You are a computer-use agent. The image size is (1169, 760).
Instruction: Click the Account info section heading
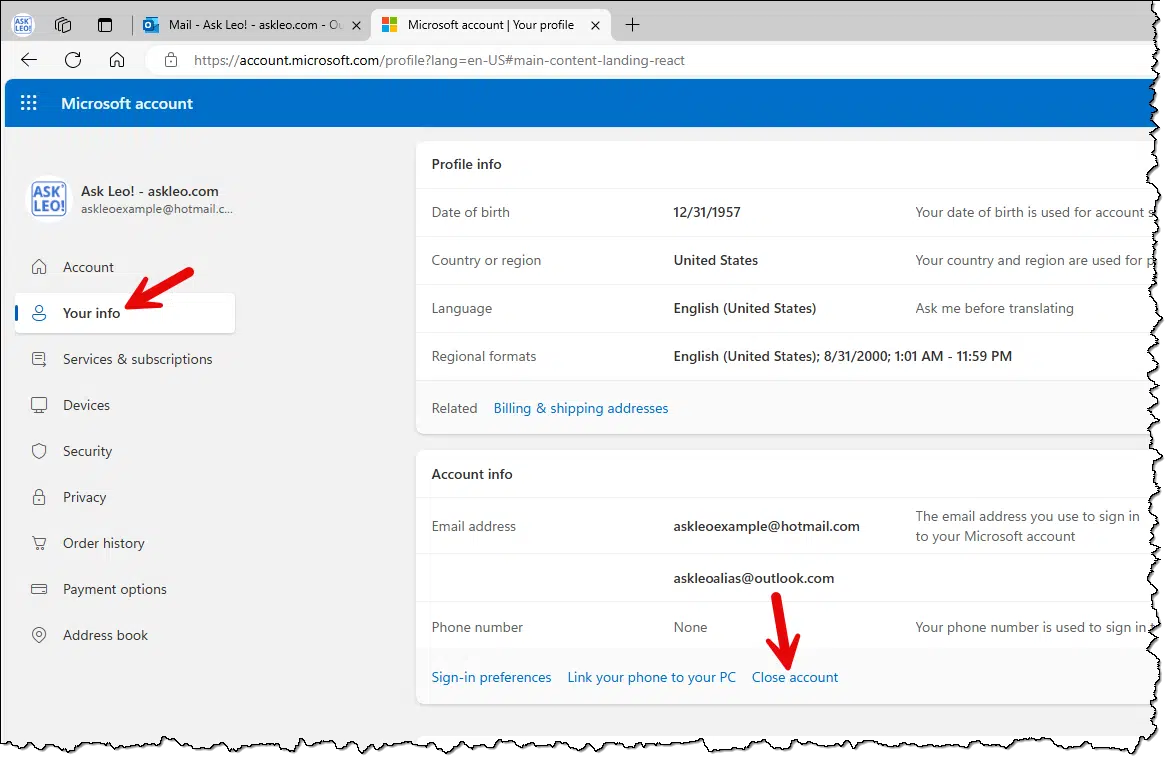point(472,474)
